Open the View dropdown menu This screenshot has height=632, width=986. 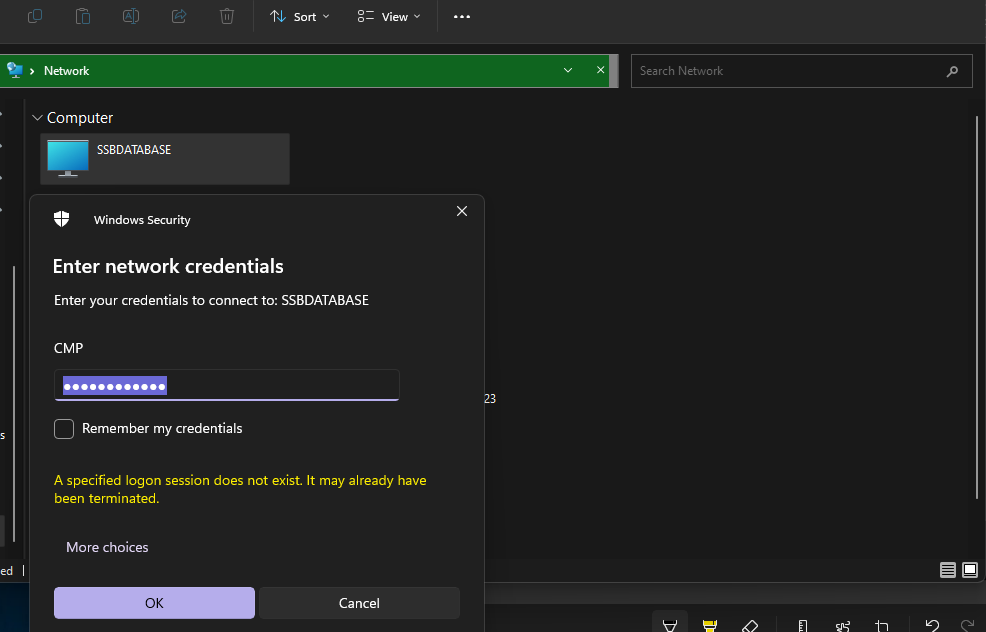389,17
